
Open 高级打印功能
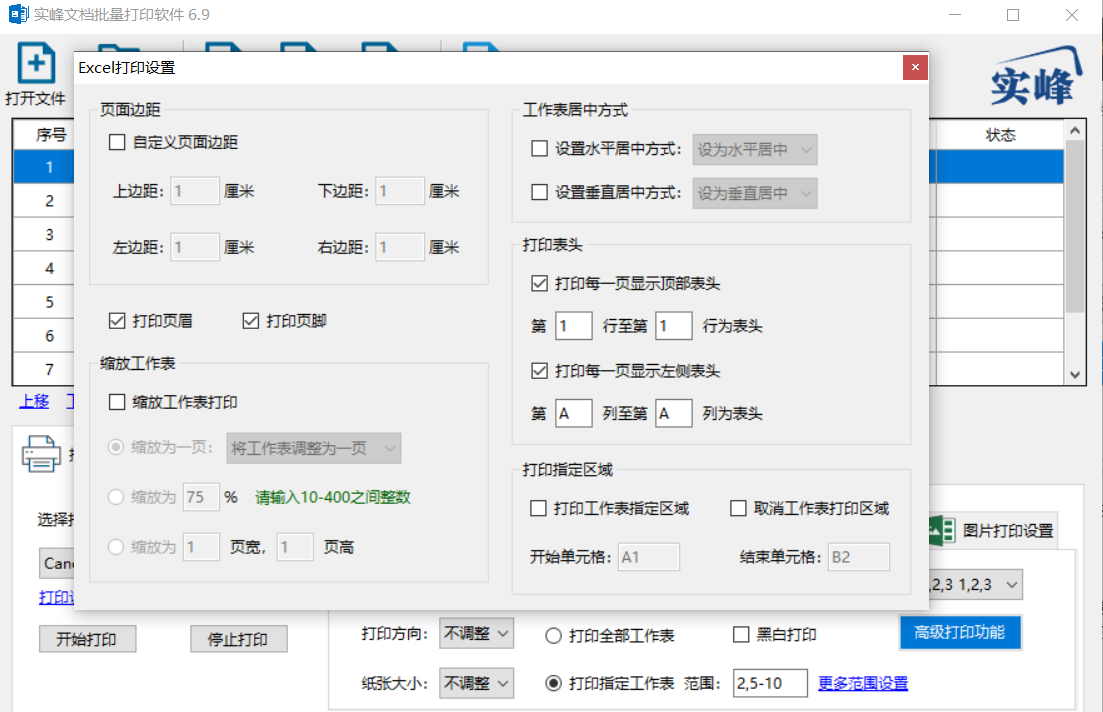coord(960,632)
